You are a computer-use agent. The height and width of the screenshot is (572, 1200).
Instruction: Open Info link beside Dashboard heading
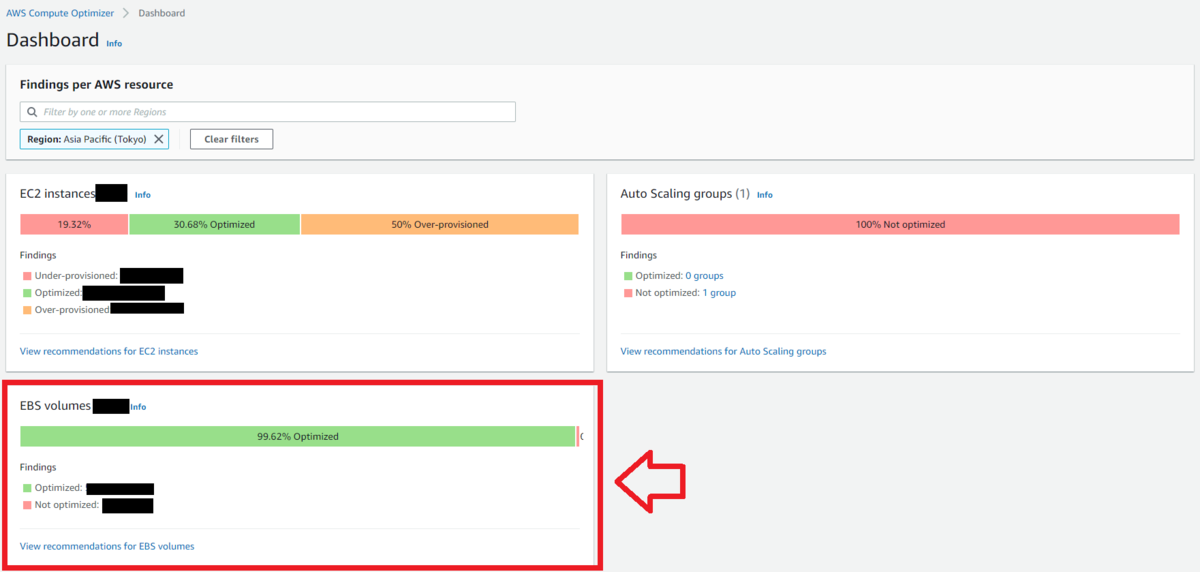pos(114,44)
